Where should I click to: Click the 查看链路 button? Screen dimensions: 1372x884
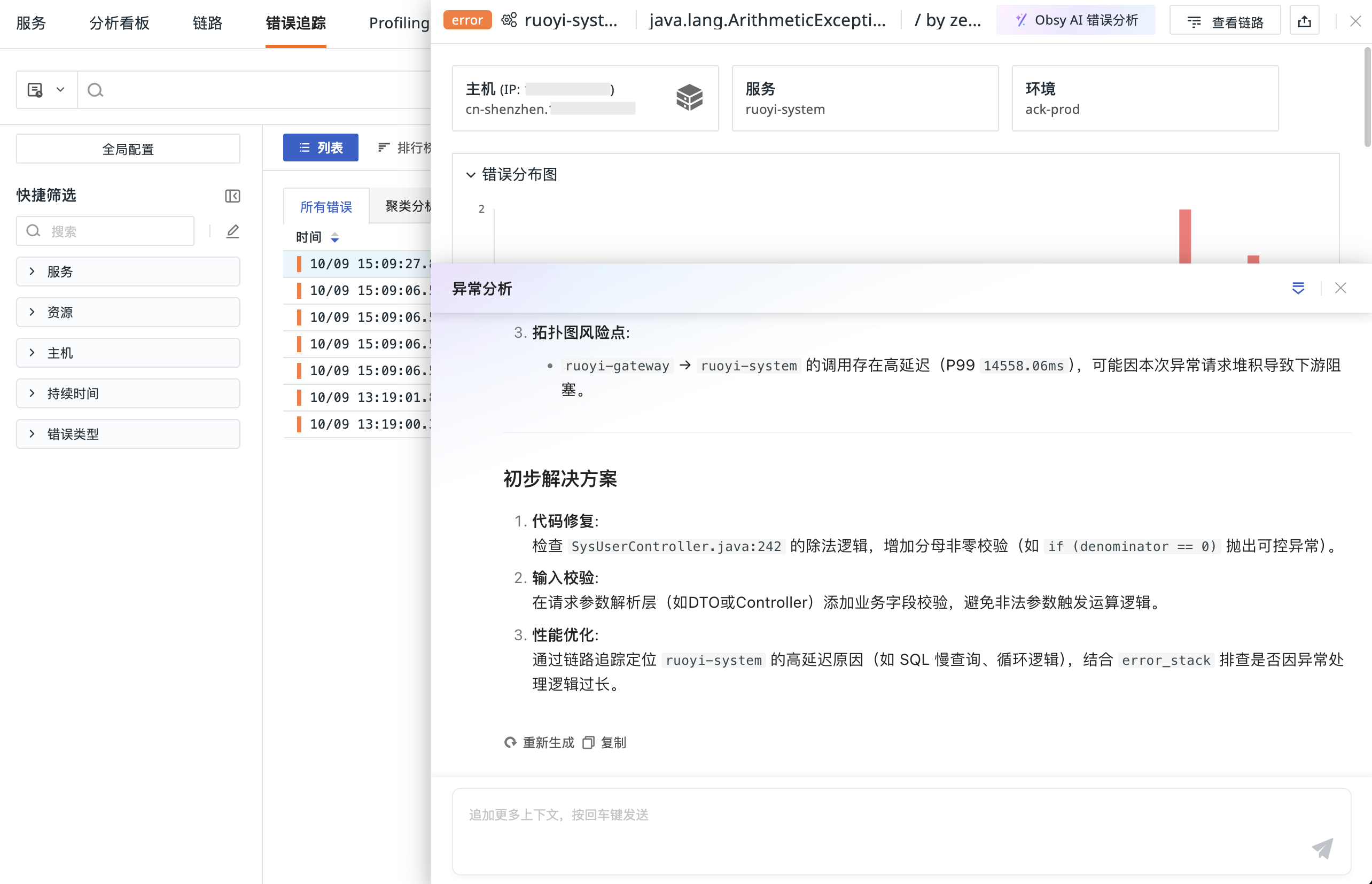click(x=1225, y=22)
